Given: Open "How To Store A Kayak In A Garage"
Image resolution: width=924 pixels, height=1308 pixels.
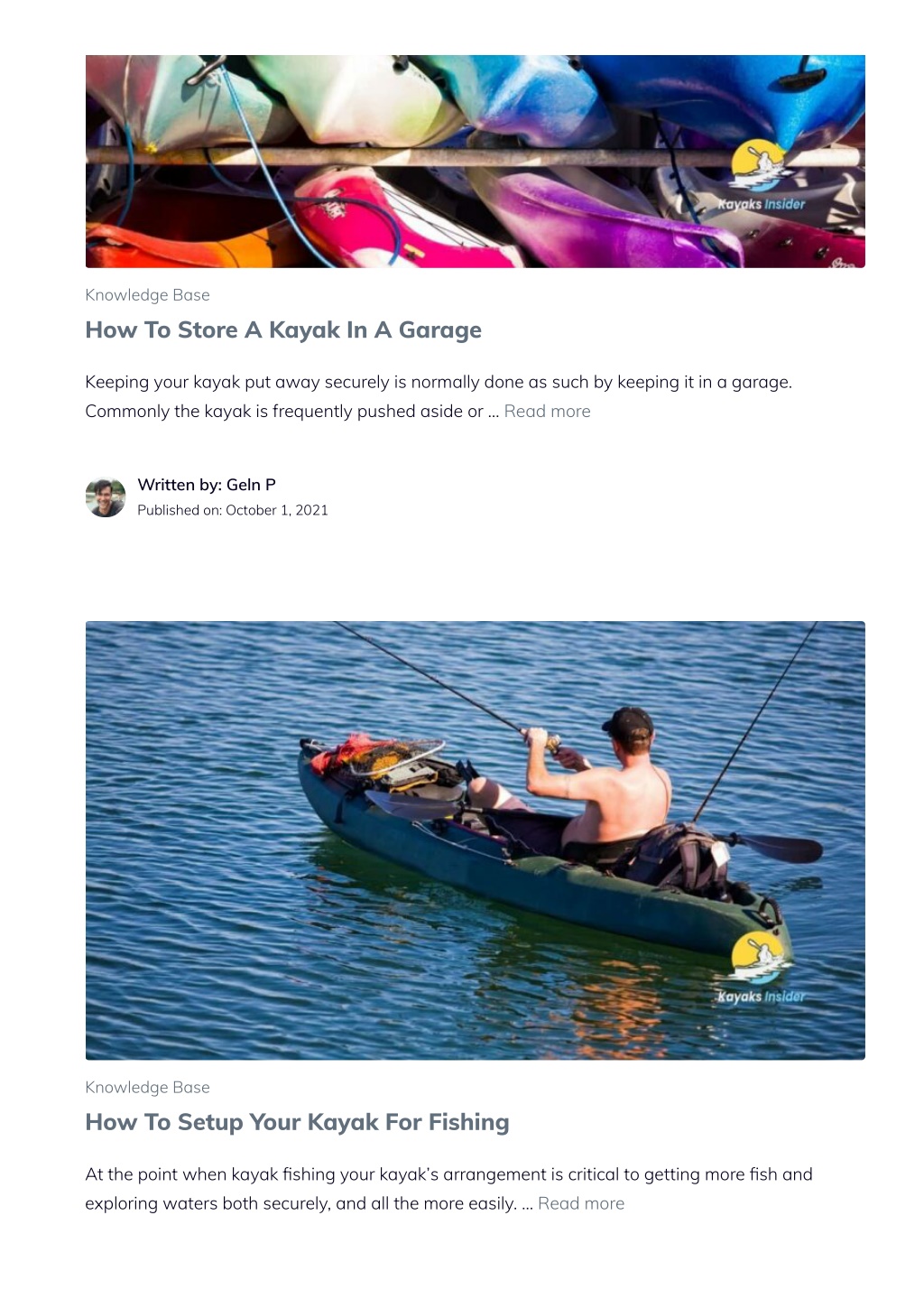Looking at the screenshot, I should coord(283,329).
